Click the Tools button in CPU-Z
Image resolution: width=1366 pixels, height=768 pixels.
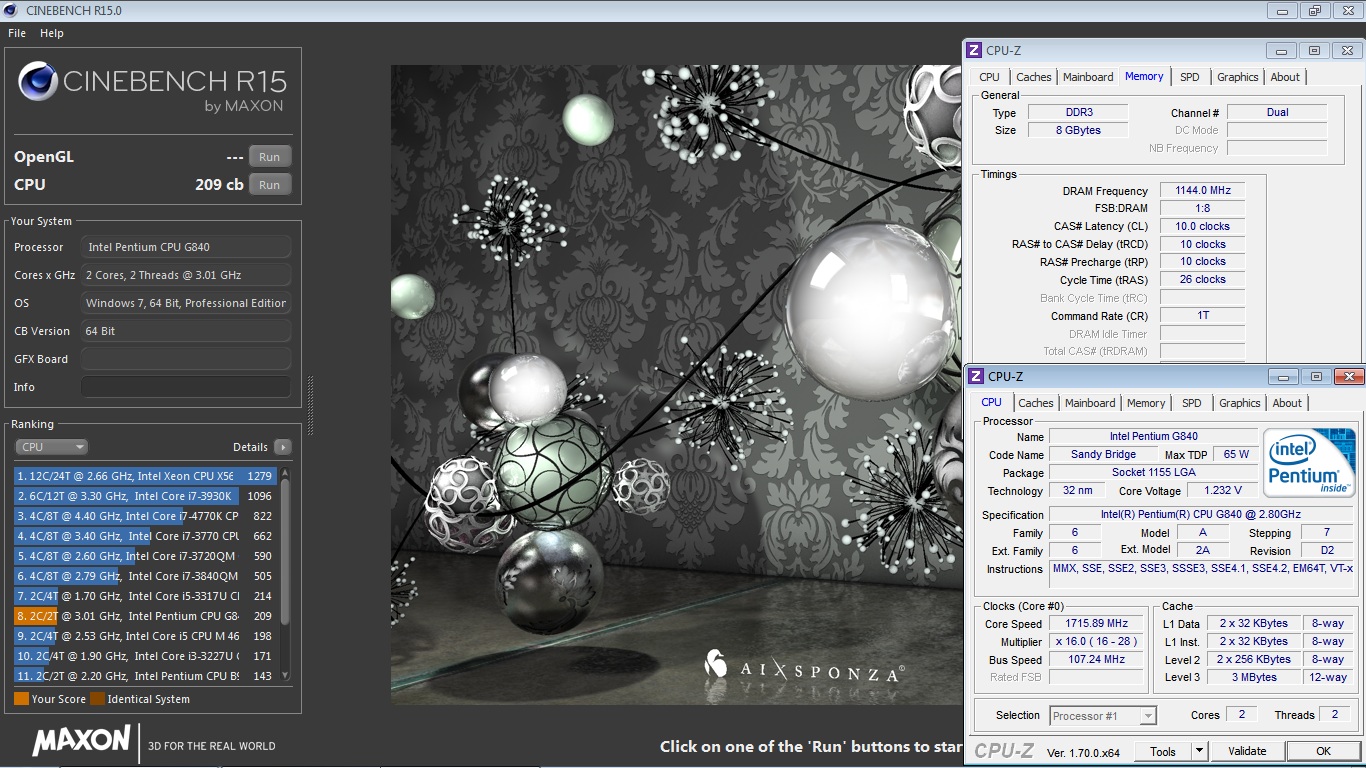point(1163,751)
